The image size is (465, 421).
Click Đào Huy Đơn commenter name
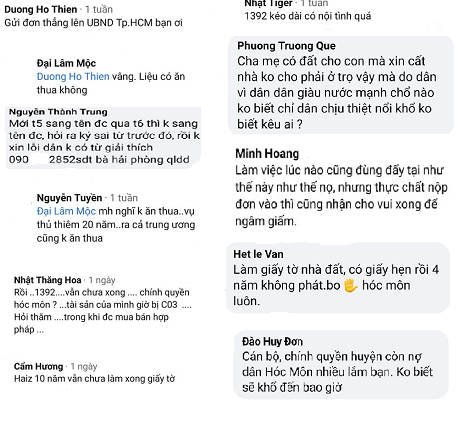point(272,341)
